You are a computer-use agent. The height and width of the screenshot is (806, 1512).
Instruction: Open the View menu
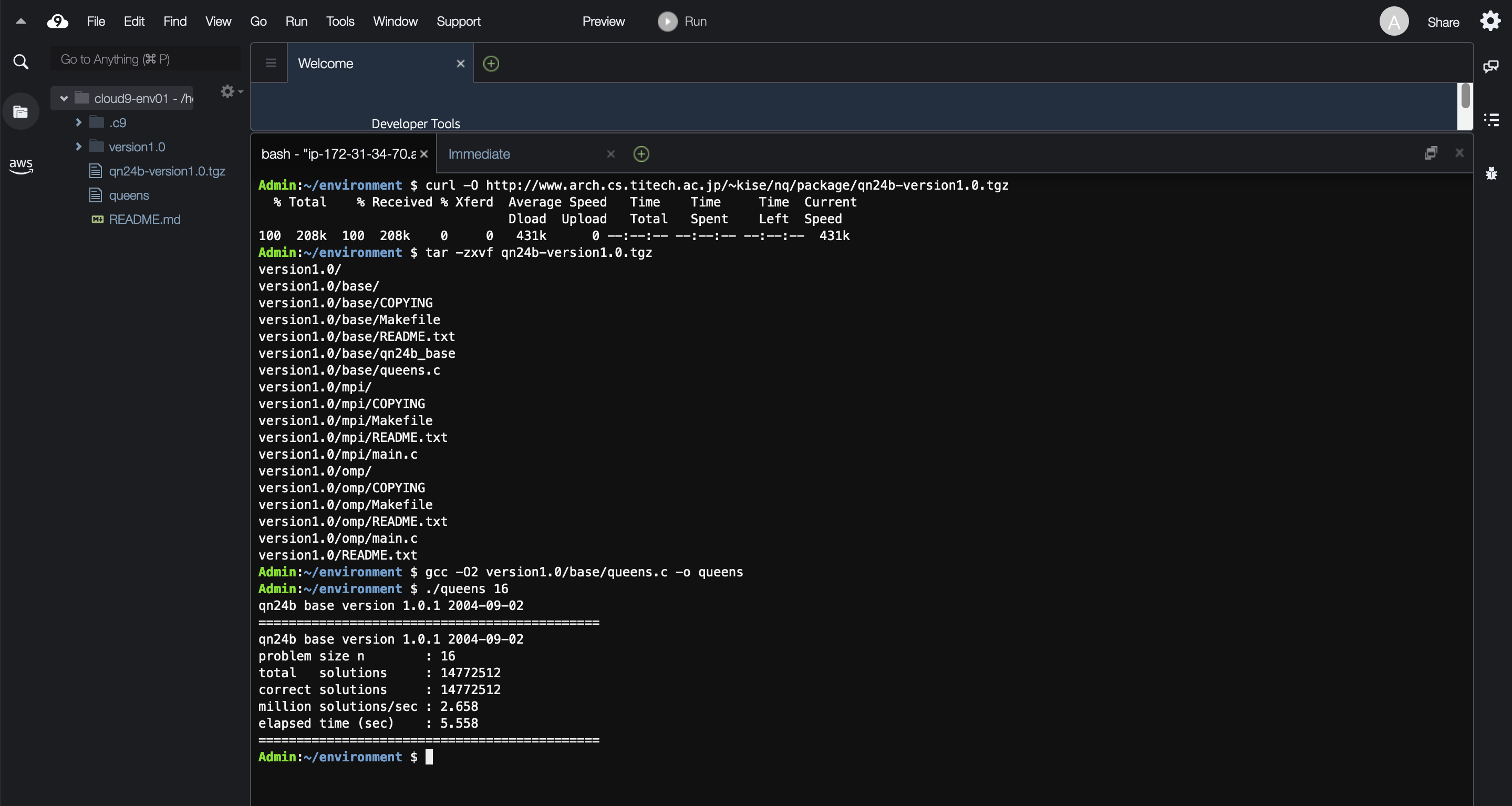tap(218, 22)
